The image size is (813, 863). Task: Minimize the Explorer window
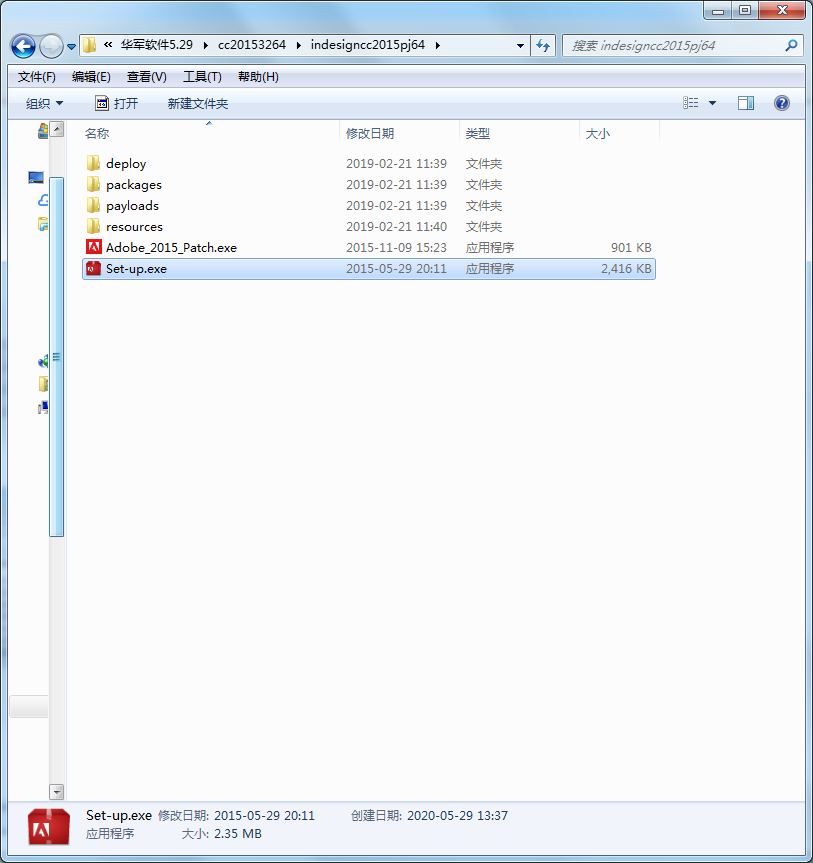(718, 10)
